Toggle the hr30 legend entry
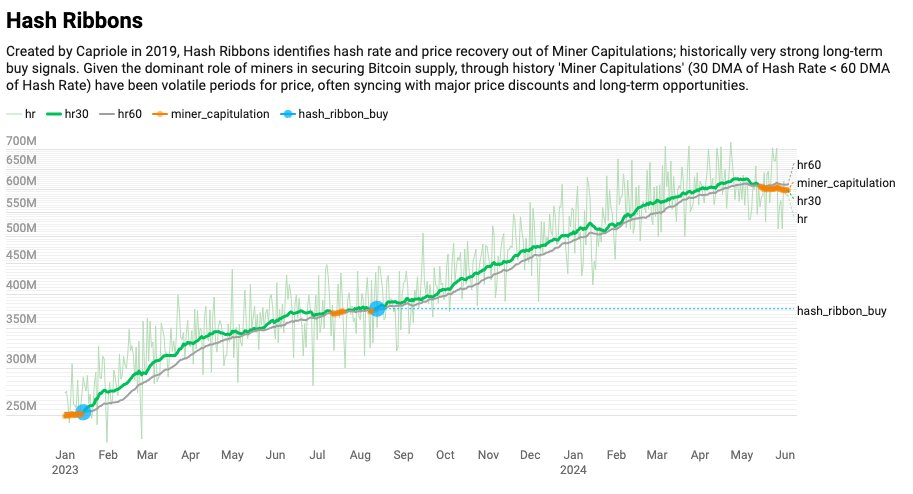This screenshot has height=494, width=913. [67, 114]
